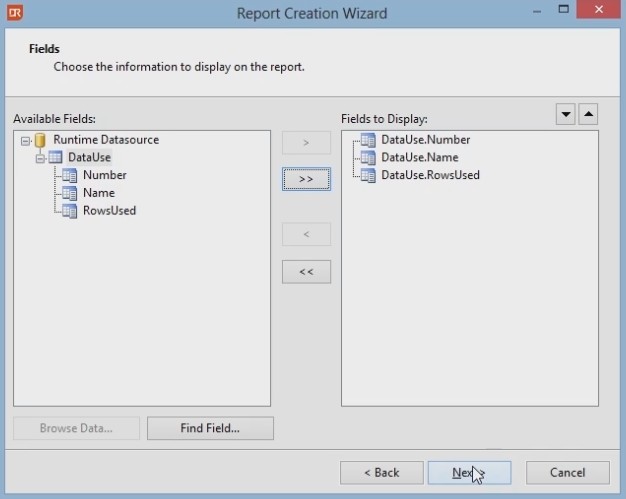Click the DataUse table icon
The image size is (626, 499).
55,158
